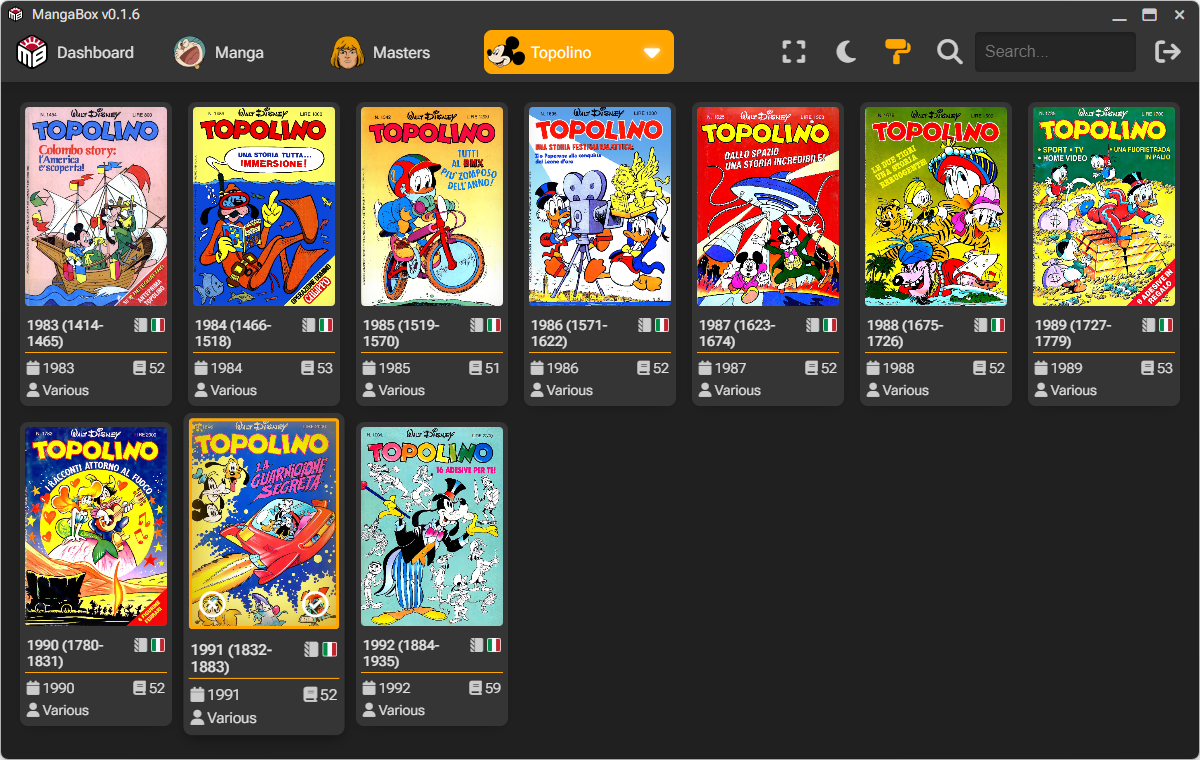
Task: Open the paint roller theme picker
Action: (x=897, y=52)
